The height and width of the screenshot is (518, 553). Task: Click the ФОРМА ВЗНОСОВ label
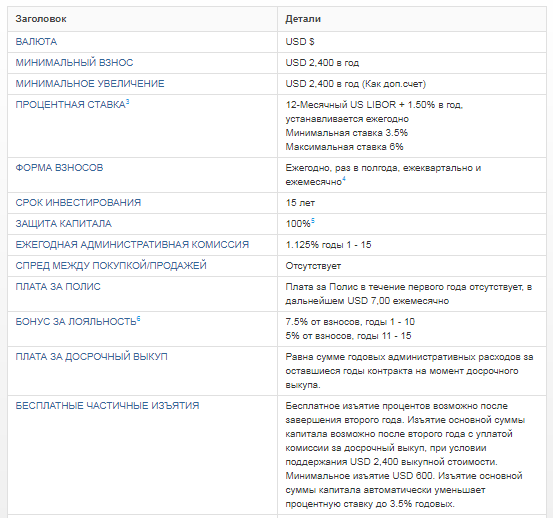coord(59,167)
